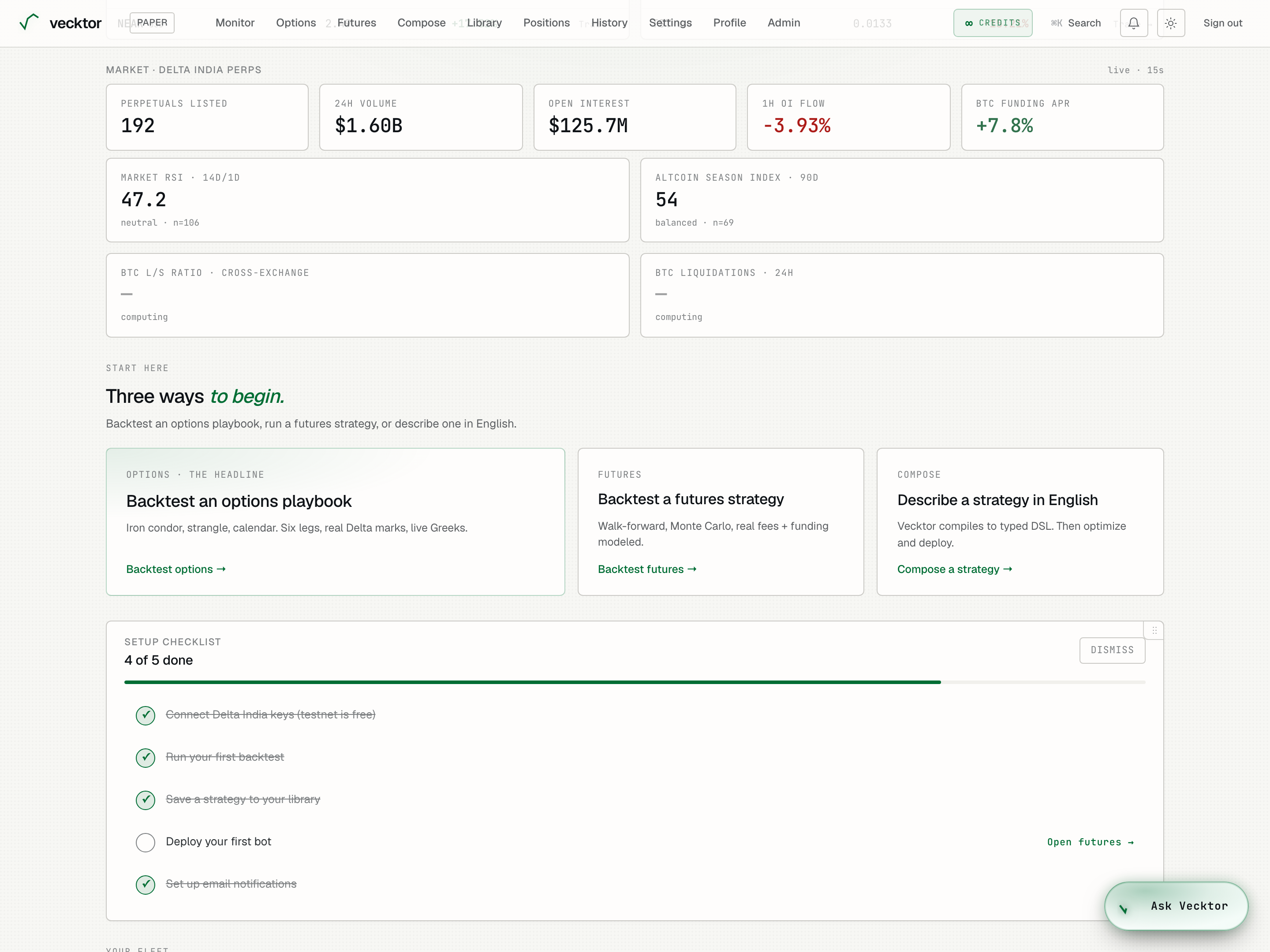The width and height of the screenshot is (1270, 952).
Task: Click the Open futures link
Action: (1090, 842)
